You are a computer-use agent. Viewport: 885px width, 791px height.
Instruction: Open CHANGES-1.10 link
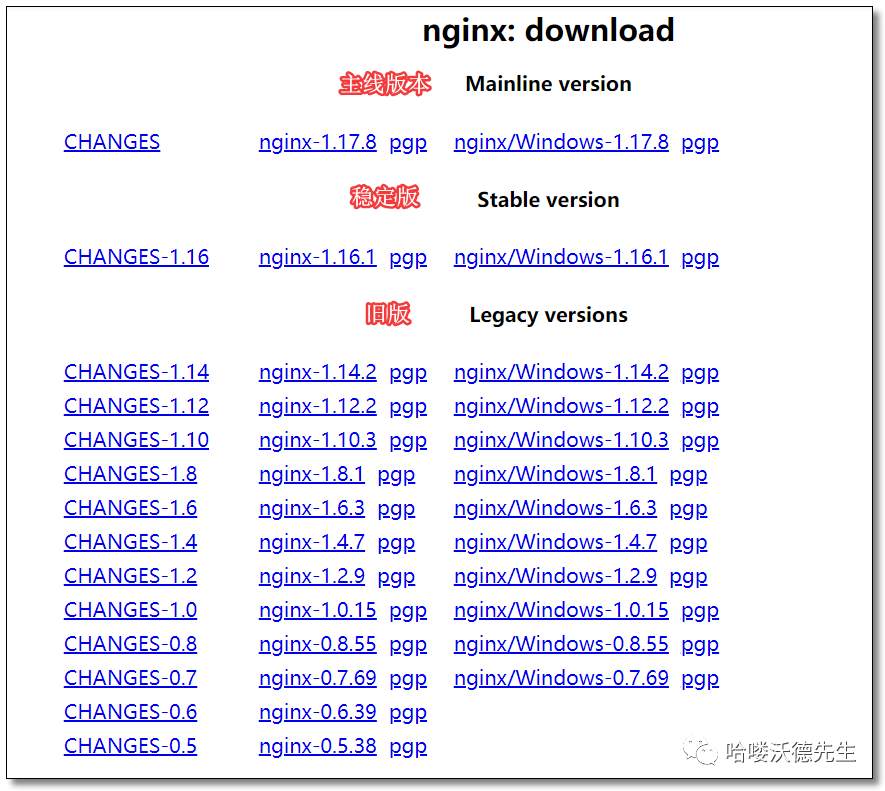pyautogui.click(x=136, y=440)
